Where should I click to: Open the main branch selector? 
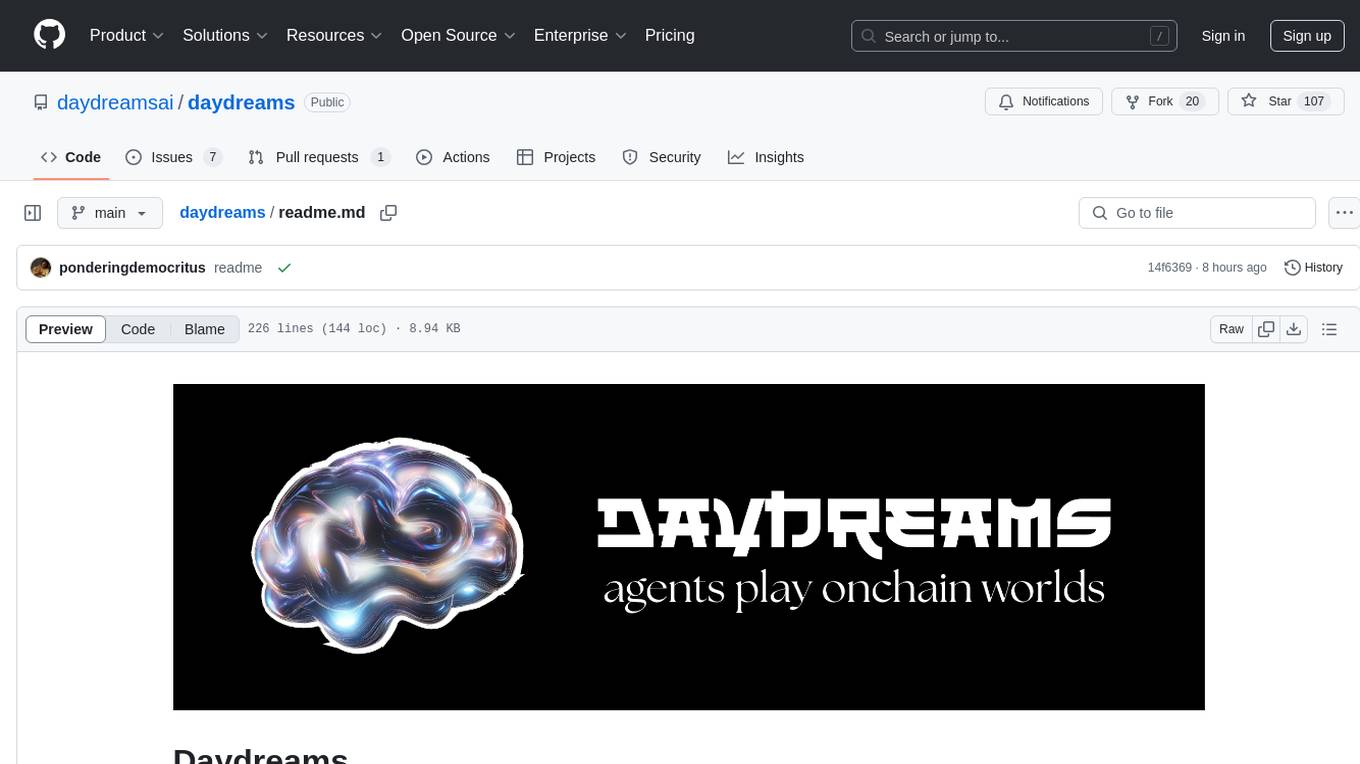point(109,213)
